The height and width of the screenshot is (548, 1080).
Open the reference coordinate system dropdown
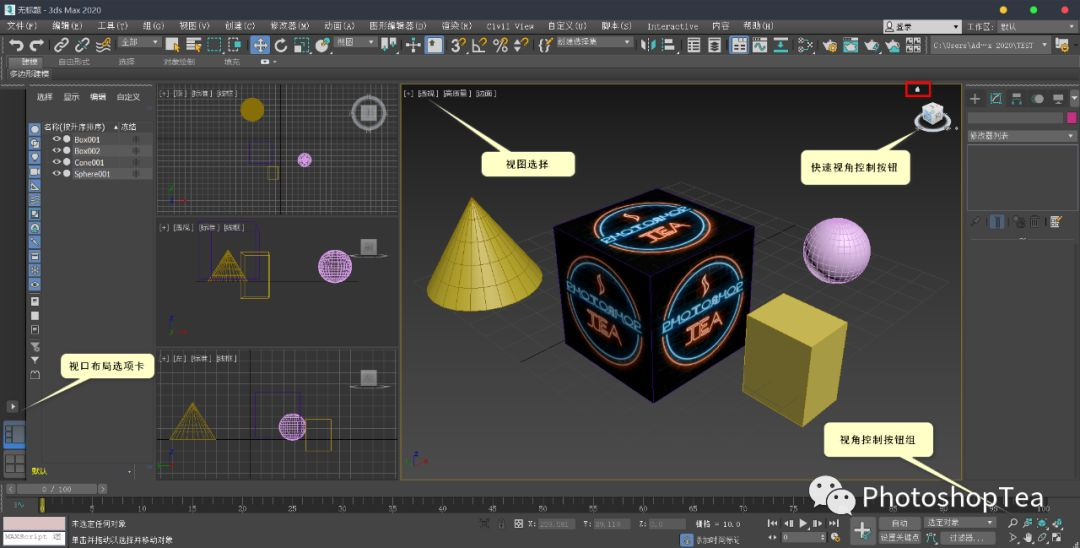click(x=355, y=43)
